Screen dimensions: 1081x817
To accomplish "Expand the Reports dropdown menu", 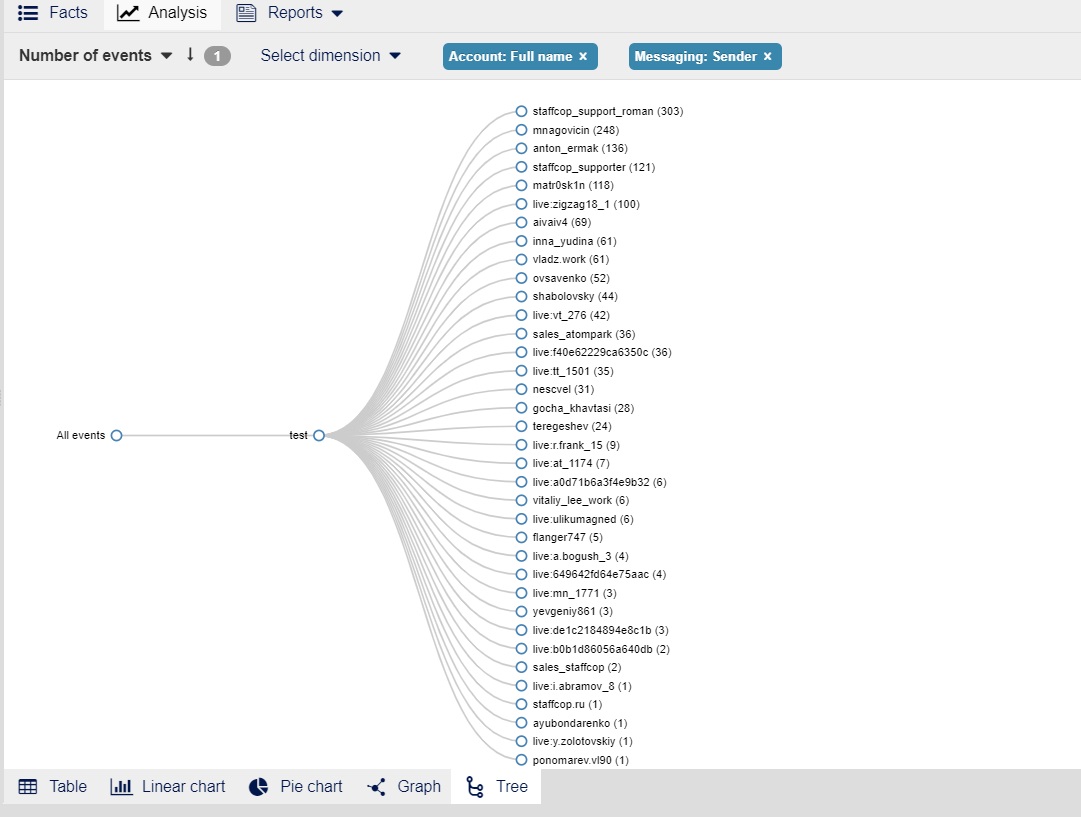I will pyautogui.click(x=290, y=13).
